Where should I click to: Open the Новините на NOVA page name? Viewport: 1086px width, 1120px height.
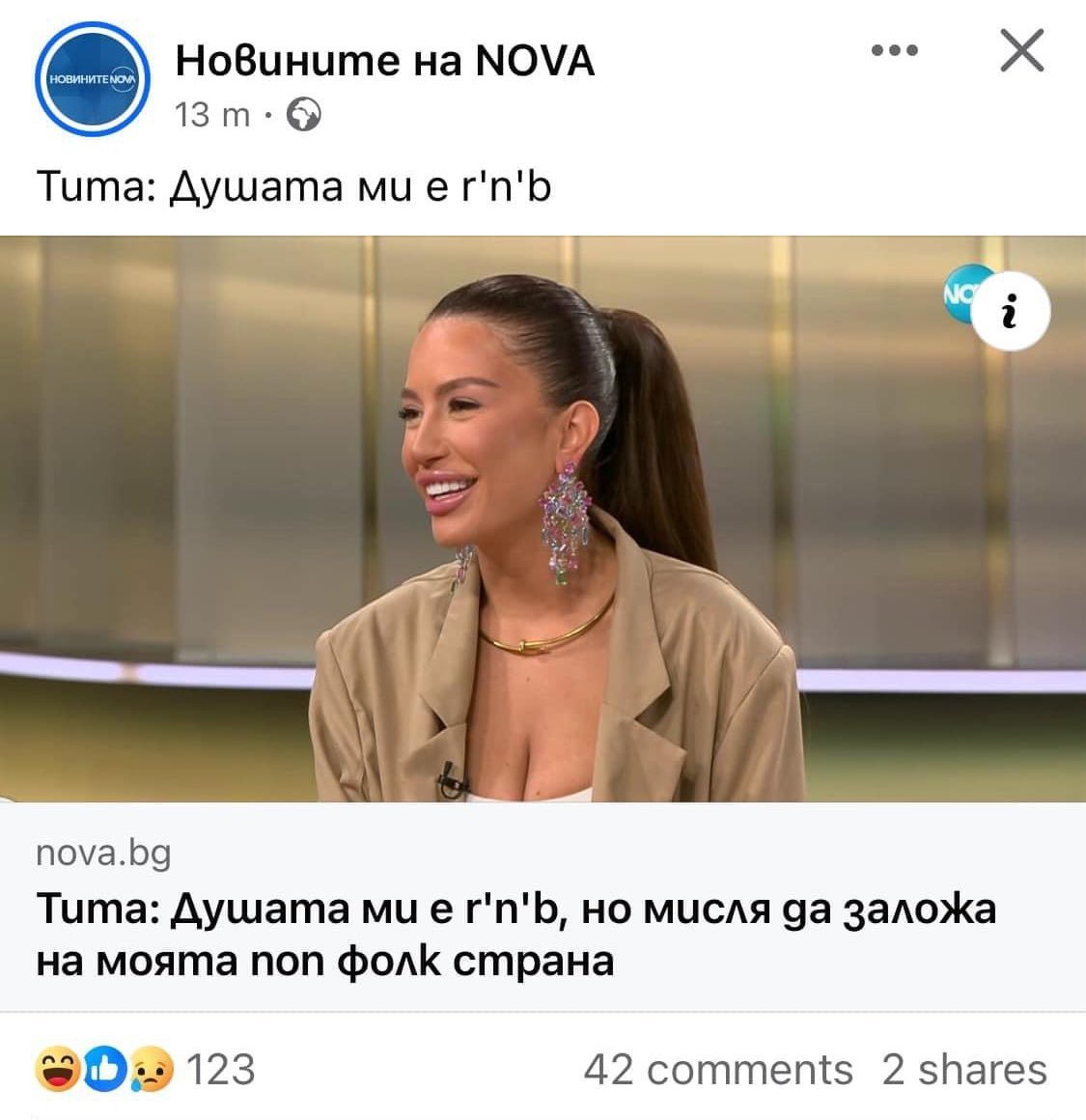click(385, 60)
